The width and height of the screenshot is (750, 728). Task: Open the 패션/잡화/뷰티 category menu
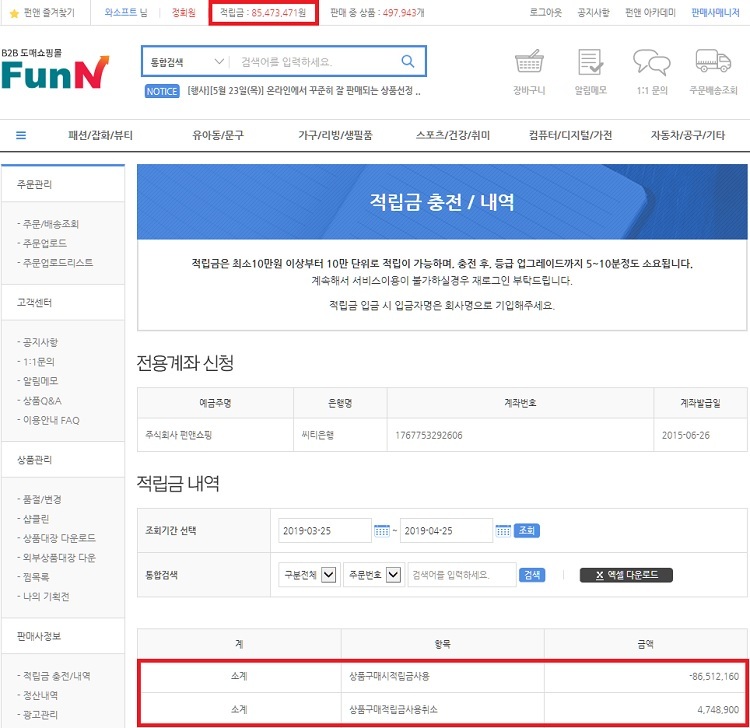100,135
